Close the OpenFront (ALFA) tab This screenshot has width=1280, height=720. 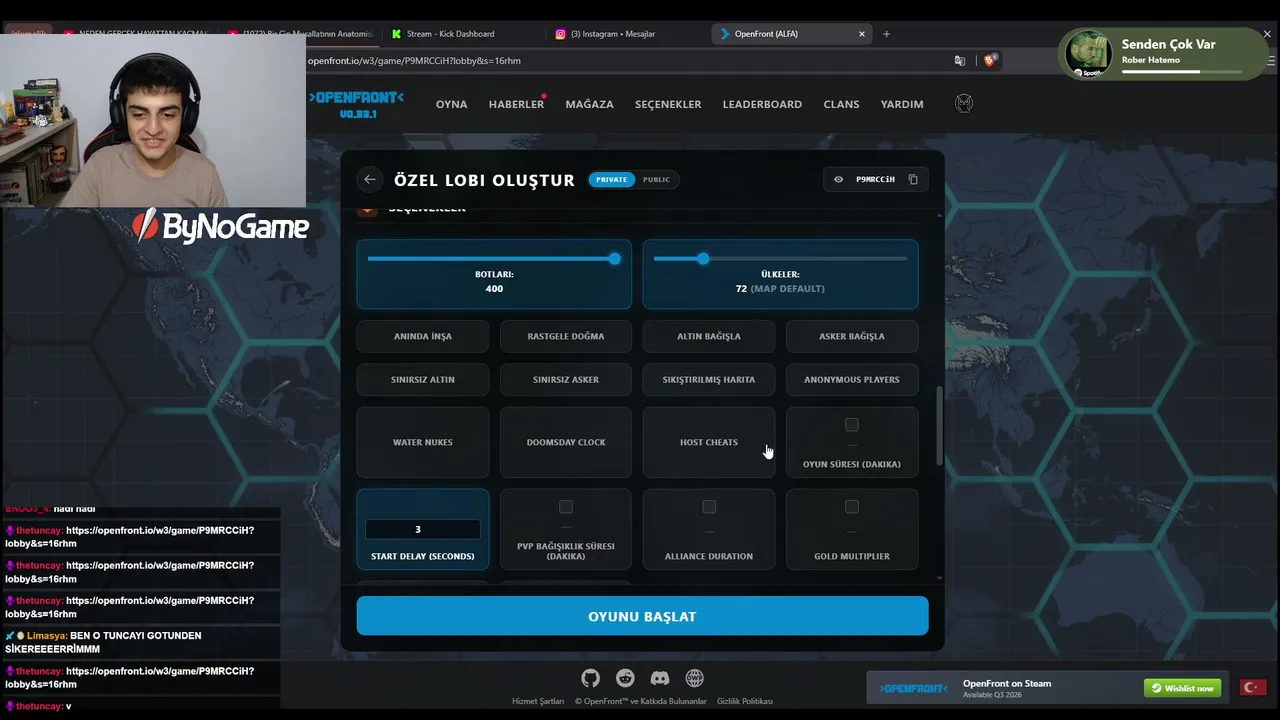tap(862, 34)
